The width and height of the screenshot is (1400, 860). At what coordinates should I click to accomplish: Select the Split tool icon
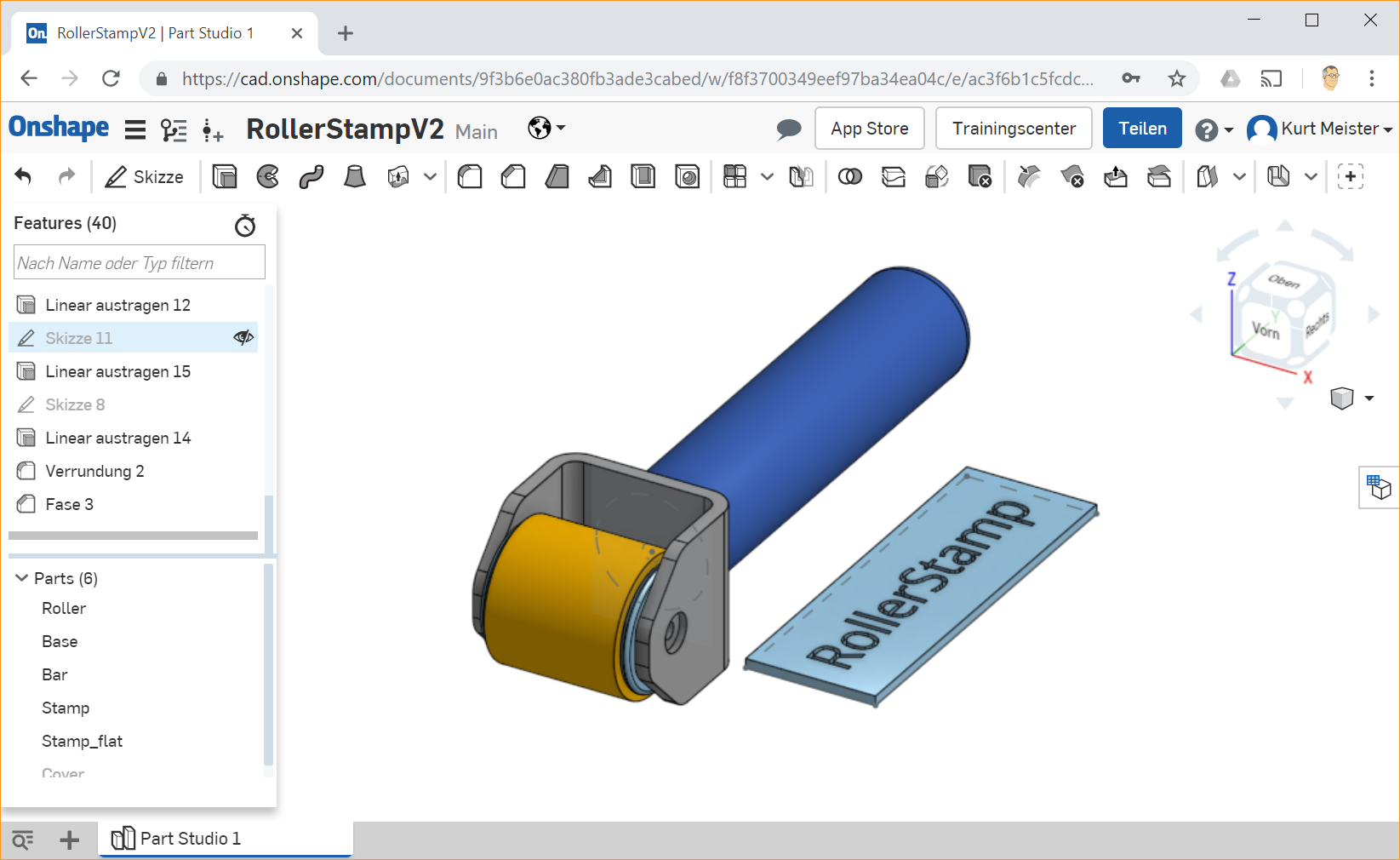point(893,176)
